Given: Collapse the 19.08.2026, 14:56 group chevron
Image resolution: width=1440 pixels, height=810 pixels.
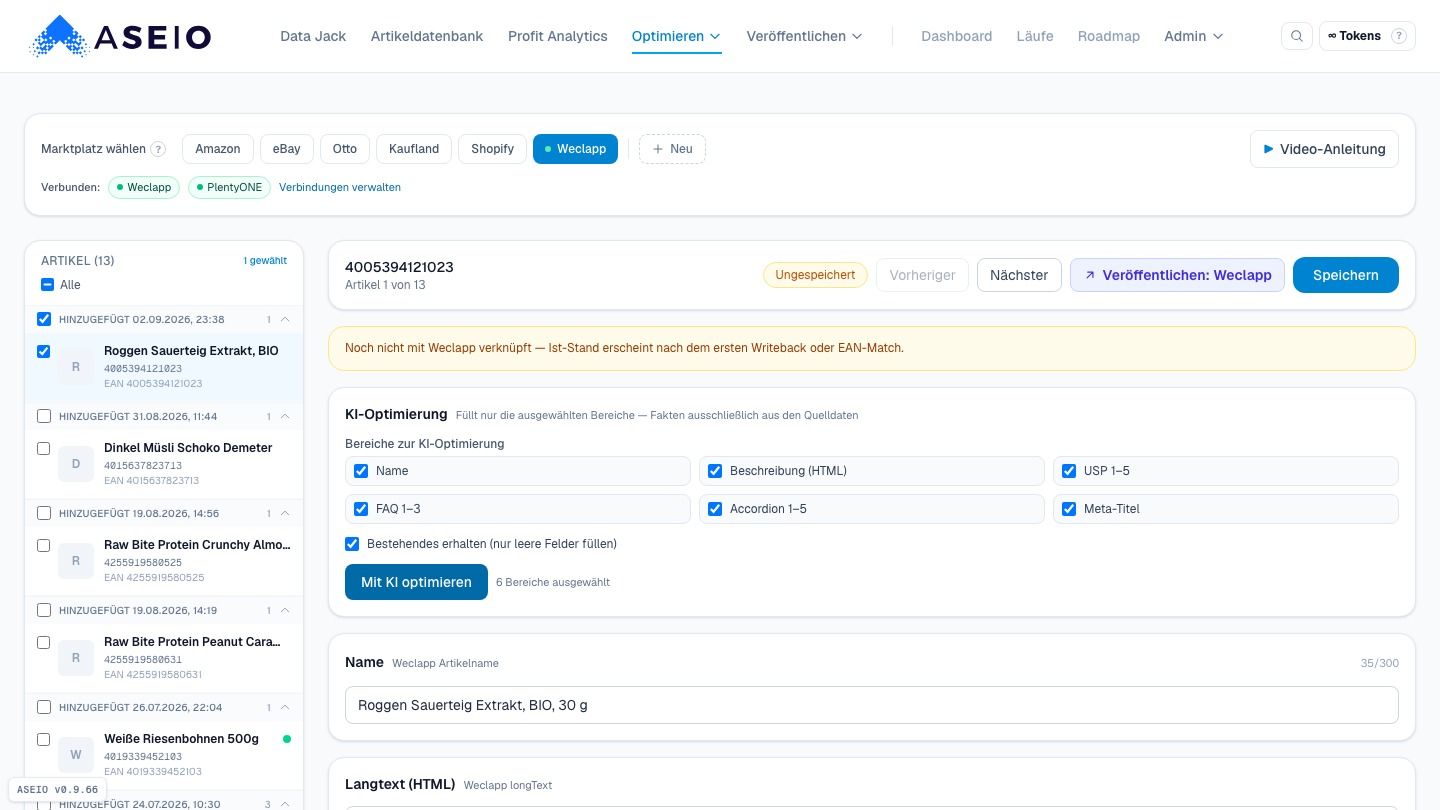Looking at the screenshot, I should (285, 513).
